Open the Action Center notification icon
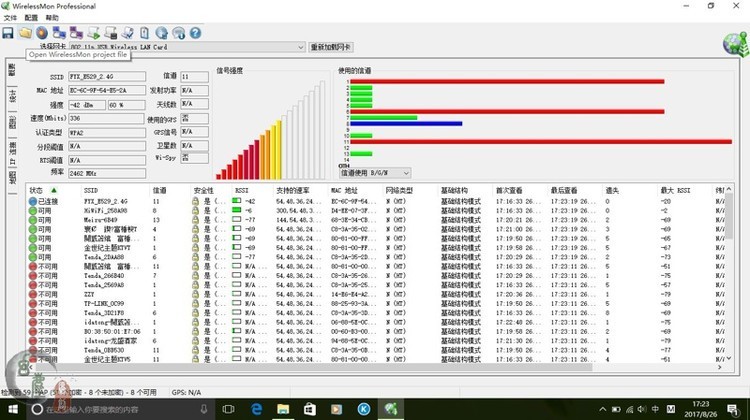750x420 pixels. click(x=732, y=409)
